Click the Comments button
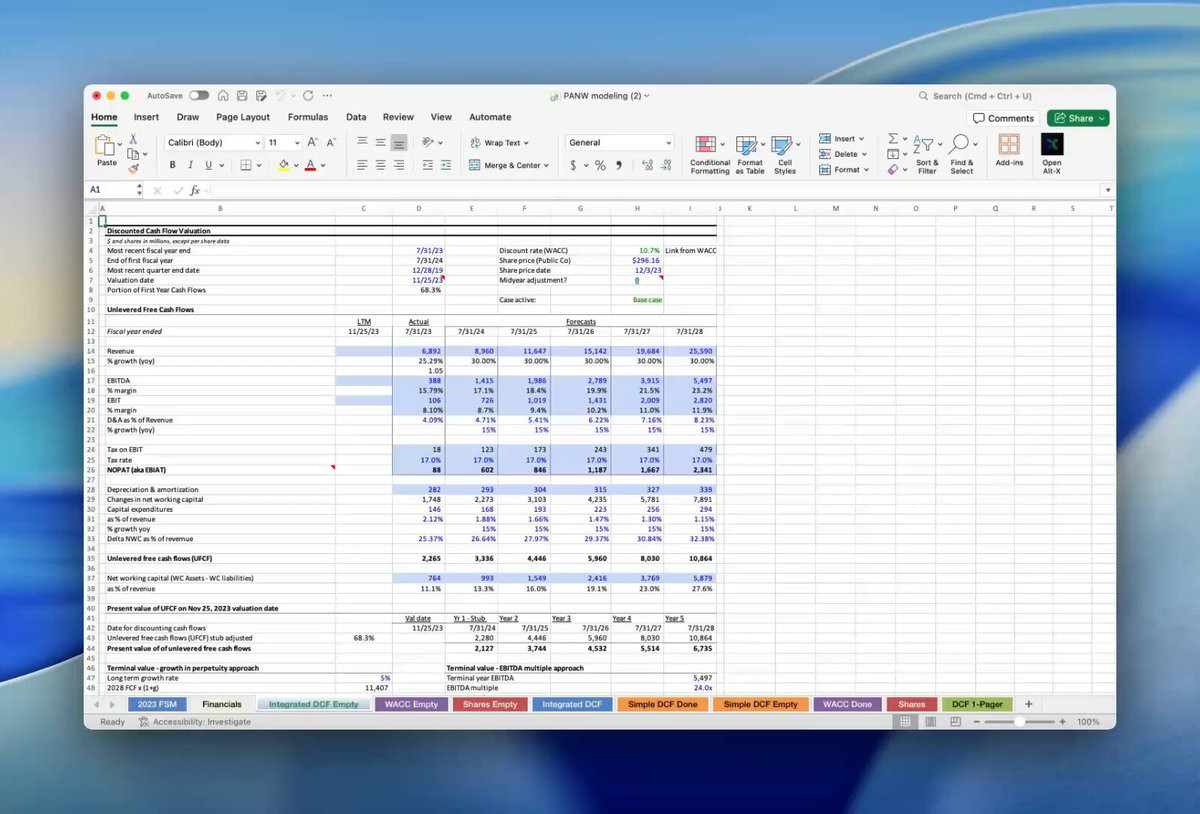 (1003, 118)
